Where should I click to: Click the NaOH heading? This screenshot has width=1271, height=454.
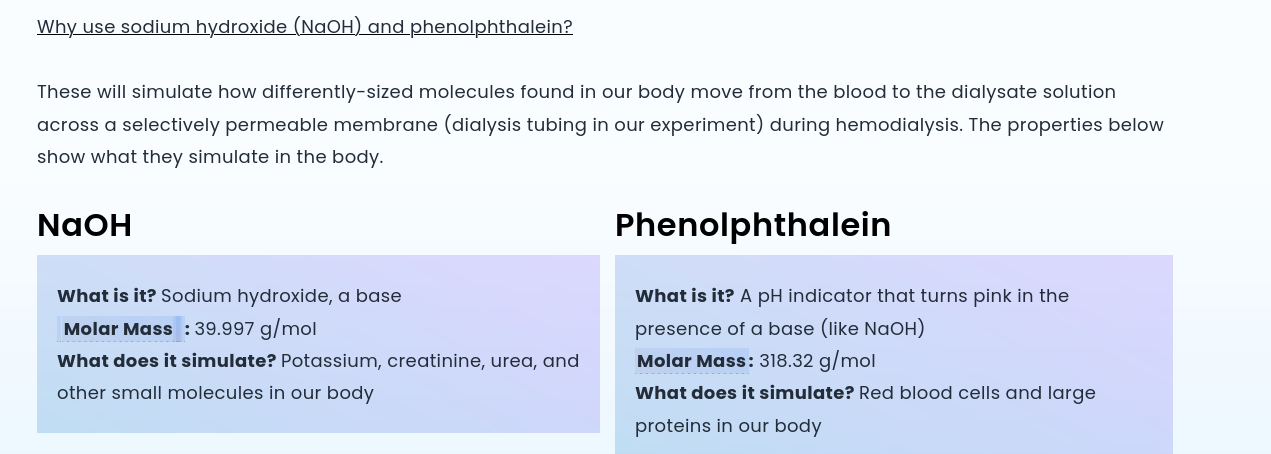coord(84,225)
